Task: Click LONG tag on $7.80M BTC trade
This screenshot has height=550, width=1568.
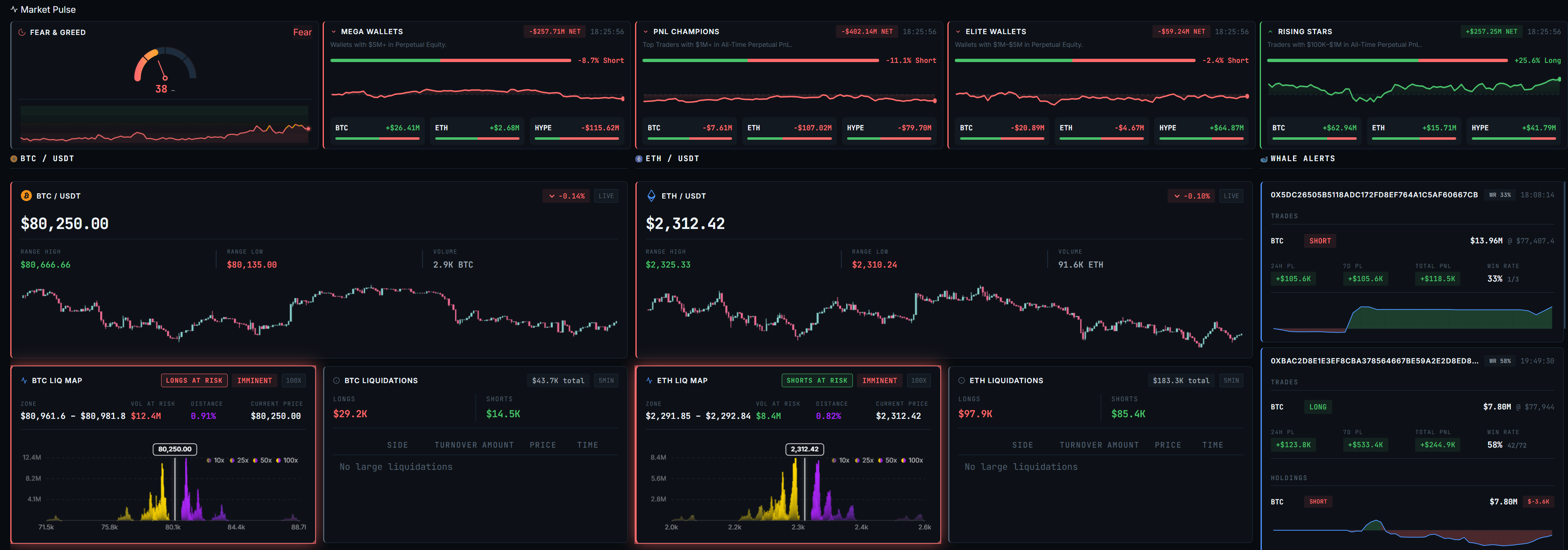Action: (x=1318, y=407)
